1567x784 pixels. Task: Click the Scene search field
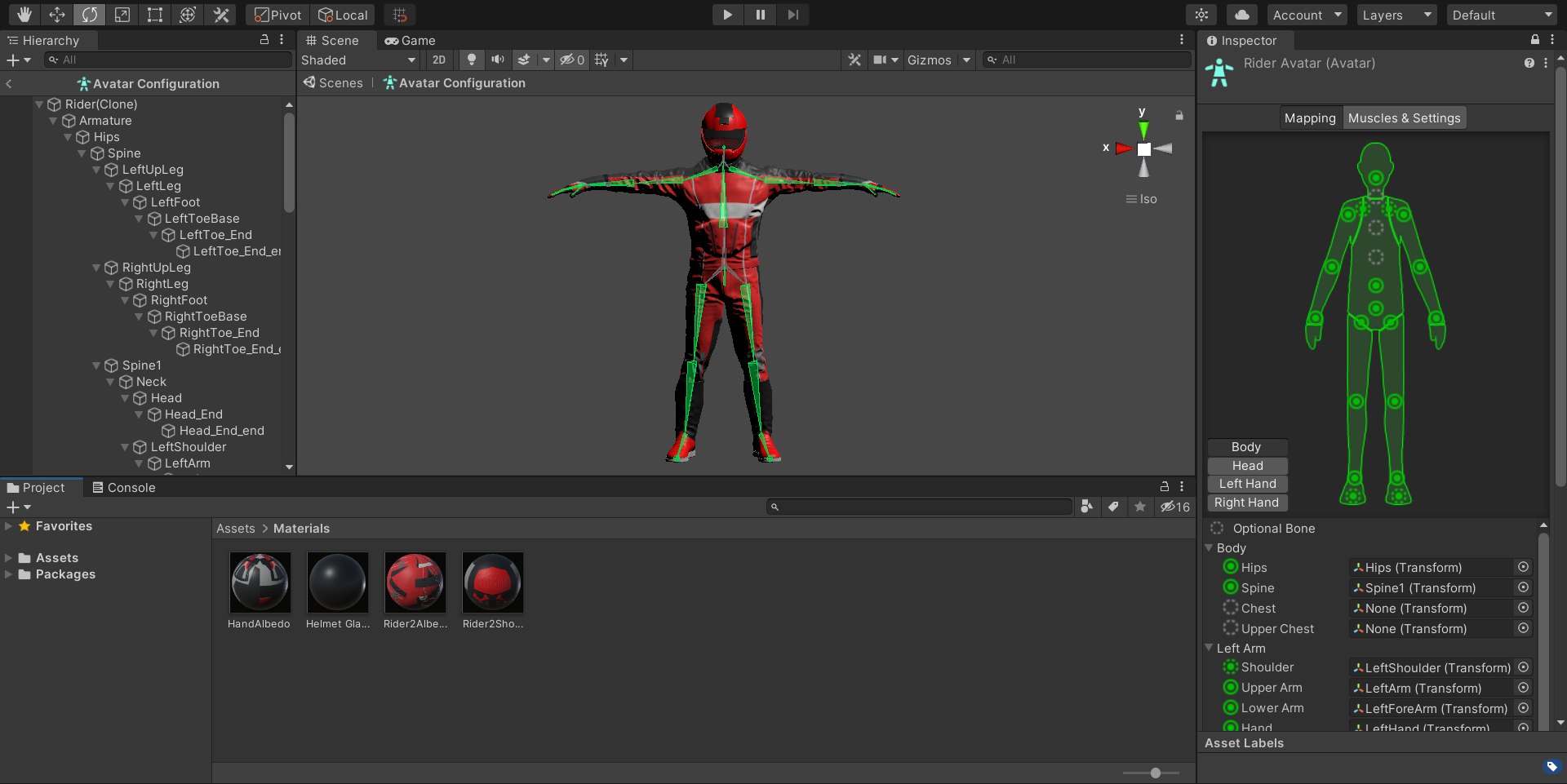[x=1086, y=60]
